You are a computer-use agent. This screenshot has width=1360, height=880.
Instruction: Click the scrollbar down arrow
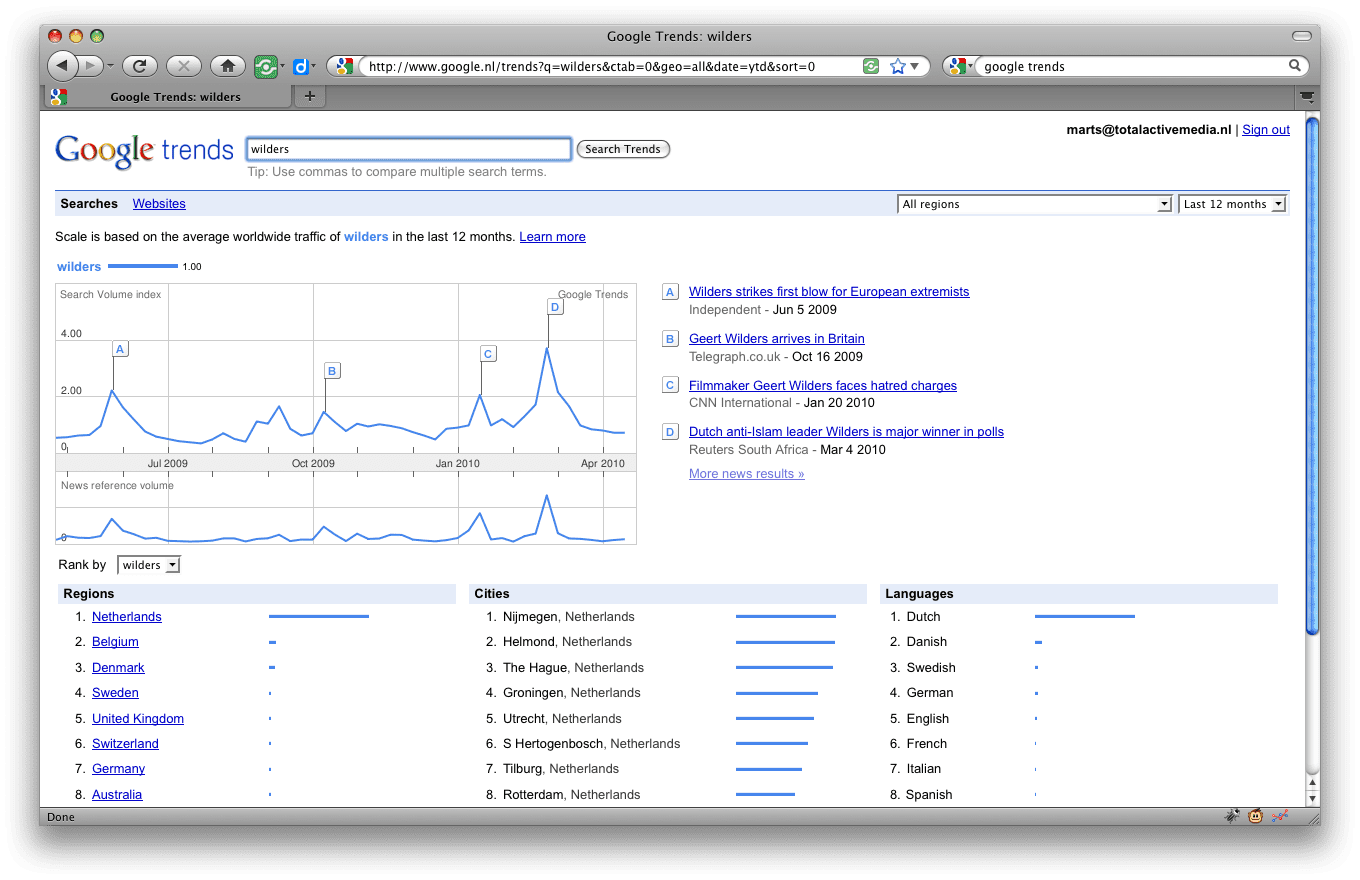[x=1312, y=799]
